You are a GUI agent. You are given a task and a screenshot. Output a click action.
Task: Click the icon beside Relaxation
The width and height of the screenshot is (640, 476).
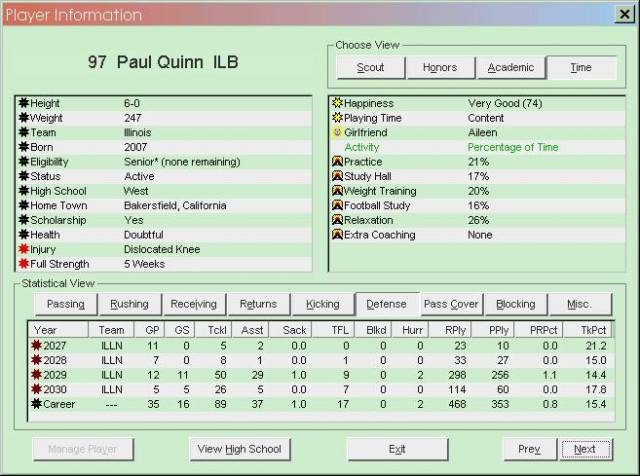click(x=337, y=220)
